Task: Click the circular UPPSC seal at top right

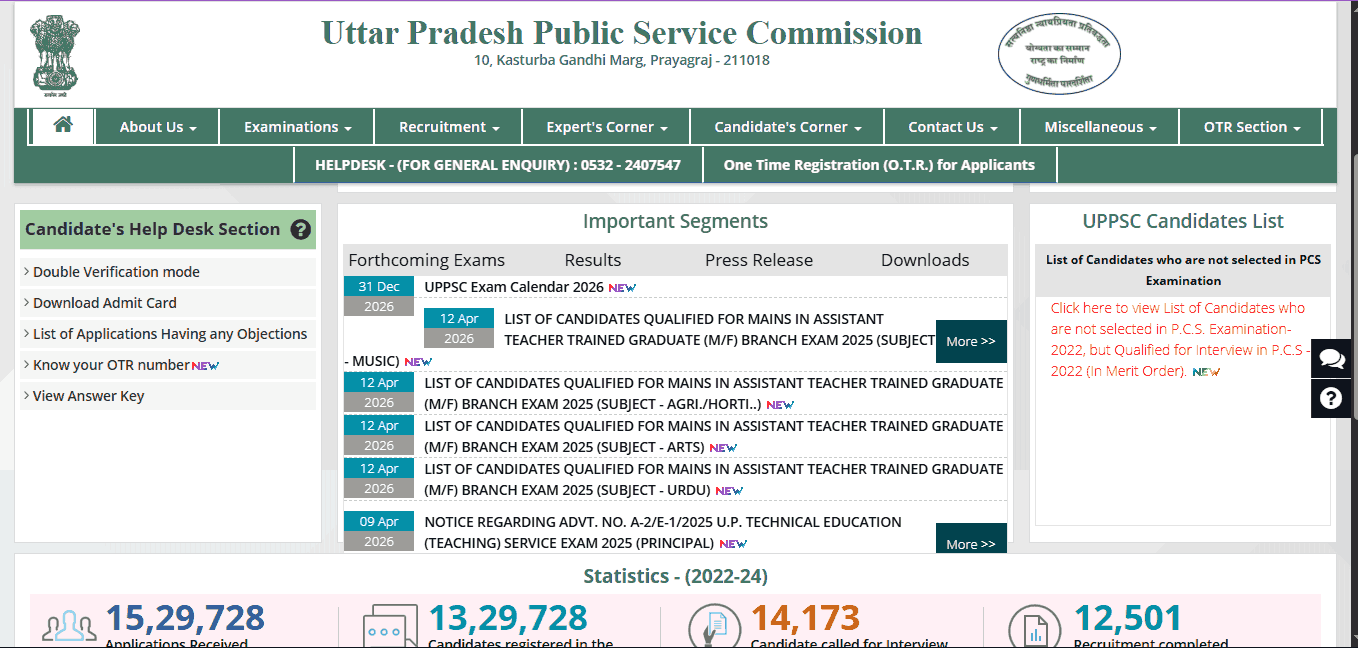Action: 1058,53
